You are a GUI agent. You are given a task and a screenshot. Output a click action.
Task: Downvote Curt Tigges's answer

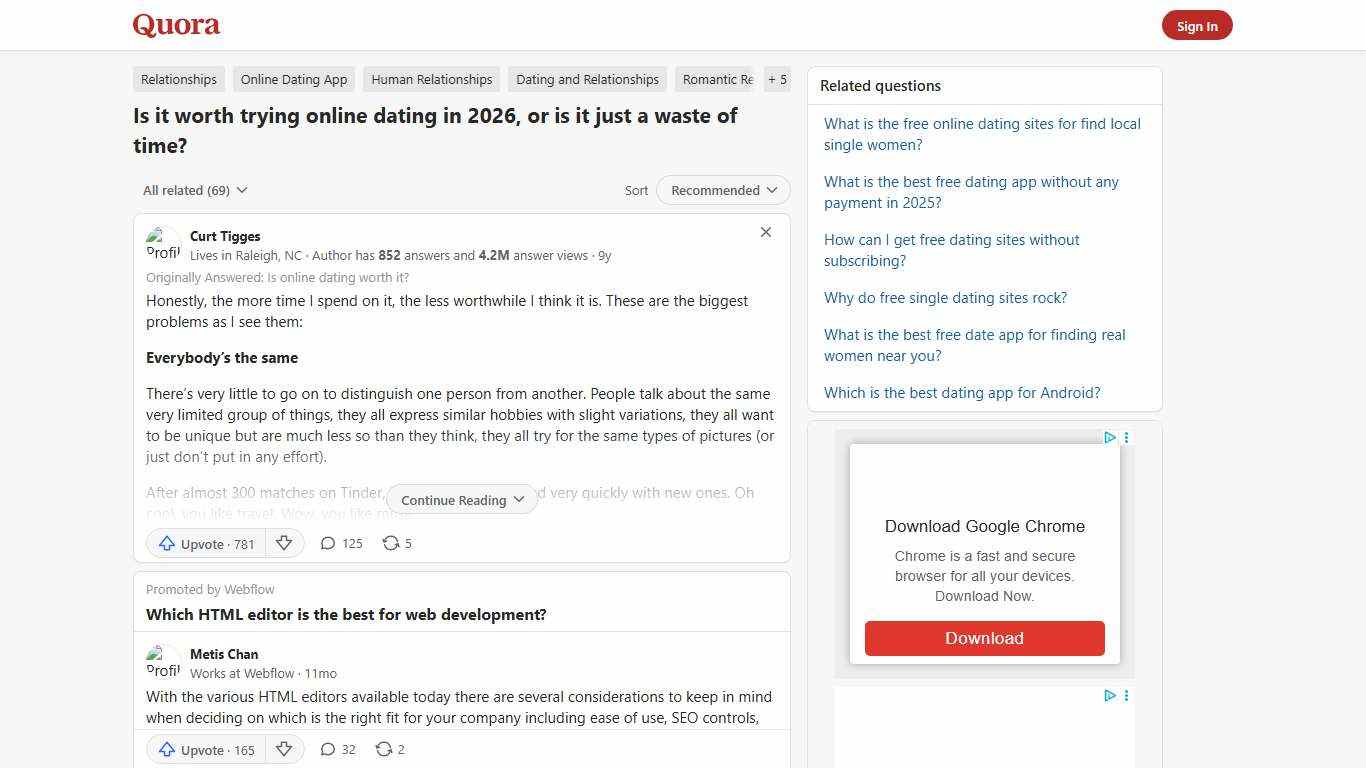[284, 543]
